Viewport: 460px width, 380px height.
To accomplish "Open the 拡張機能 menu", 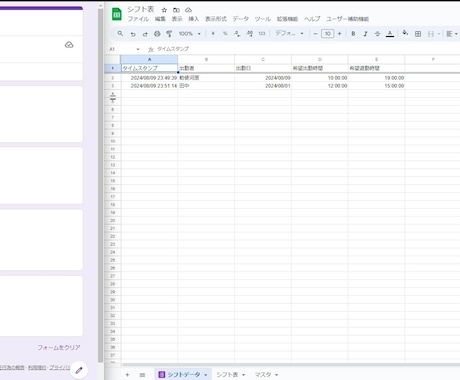I will (287, 19).
